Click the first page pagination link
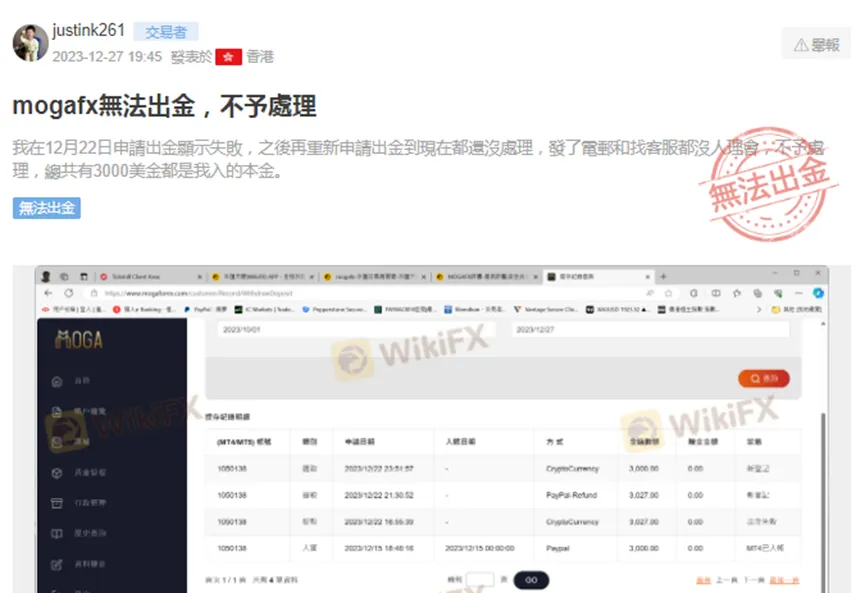This screenshot has width=865, height=593. tap(703, 580)
